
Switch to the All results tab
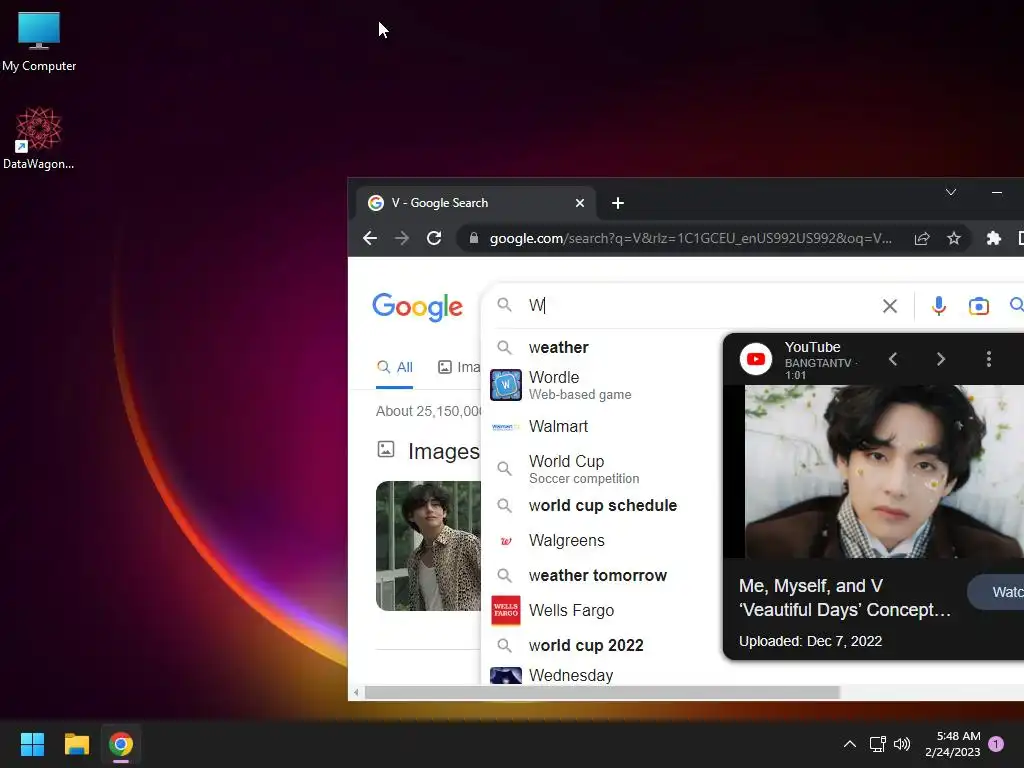394,367
